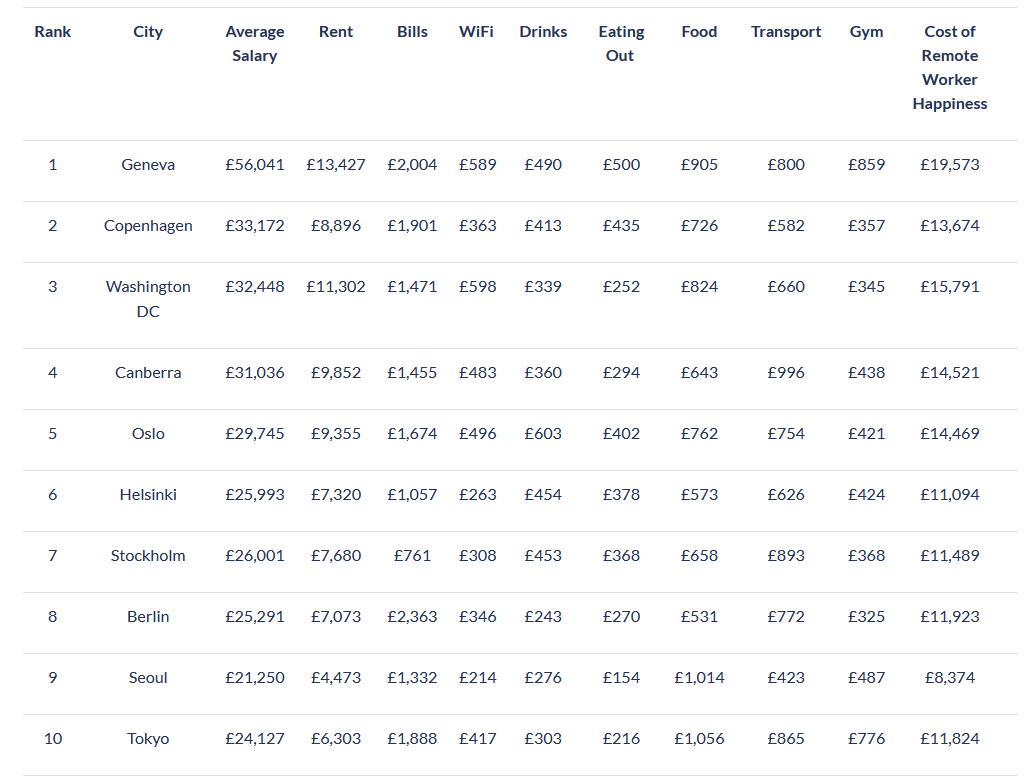The height and width of the screenshot is (781, 1030).
Task: Click the Eating Out column header
Action: pos(621,44)
